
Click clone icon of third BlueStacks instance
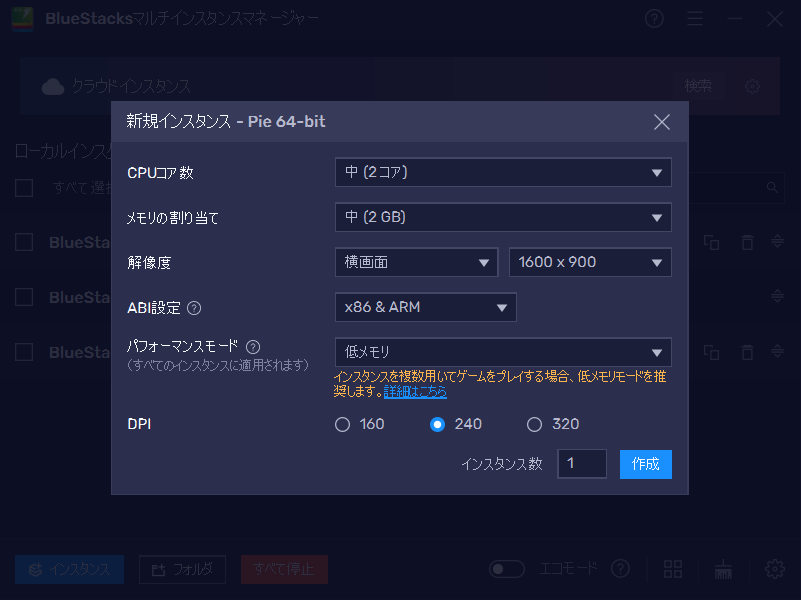click(711, 352)
